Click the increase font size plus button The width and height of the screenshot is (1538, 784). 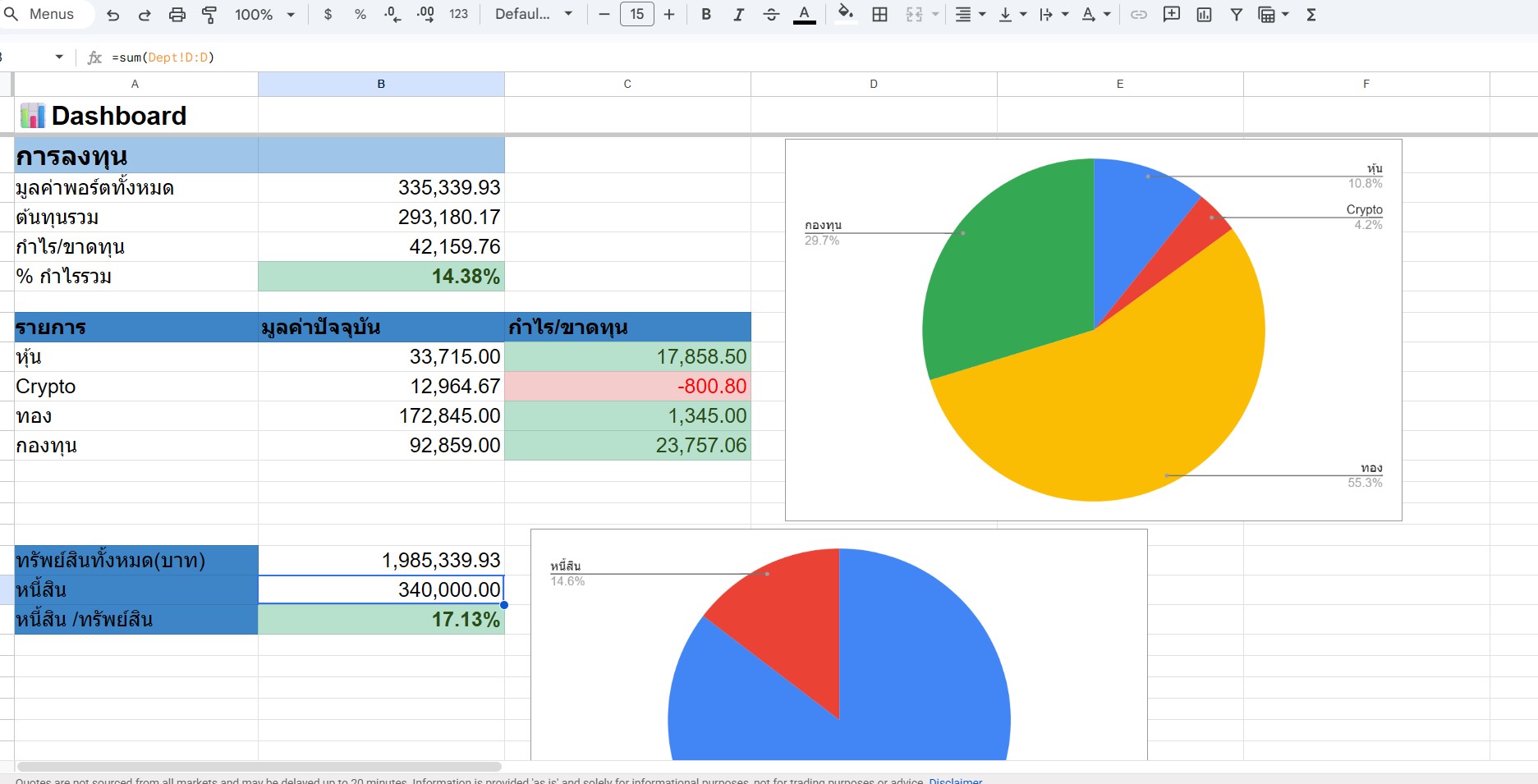pyautogui.click(x=669, y=15)
